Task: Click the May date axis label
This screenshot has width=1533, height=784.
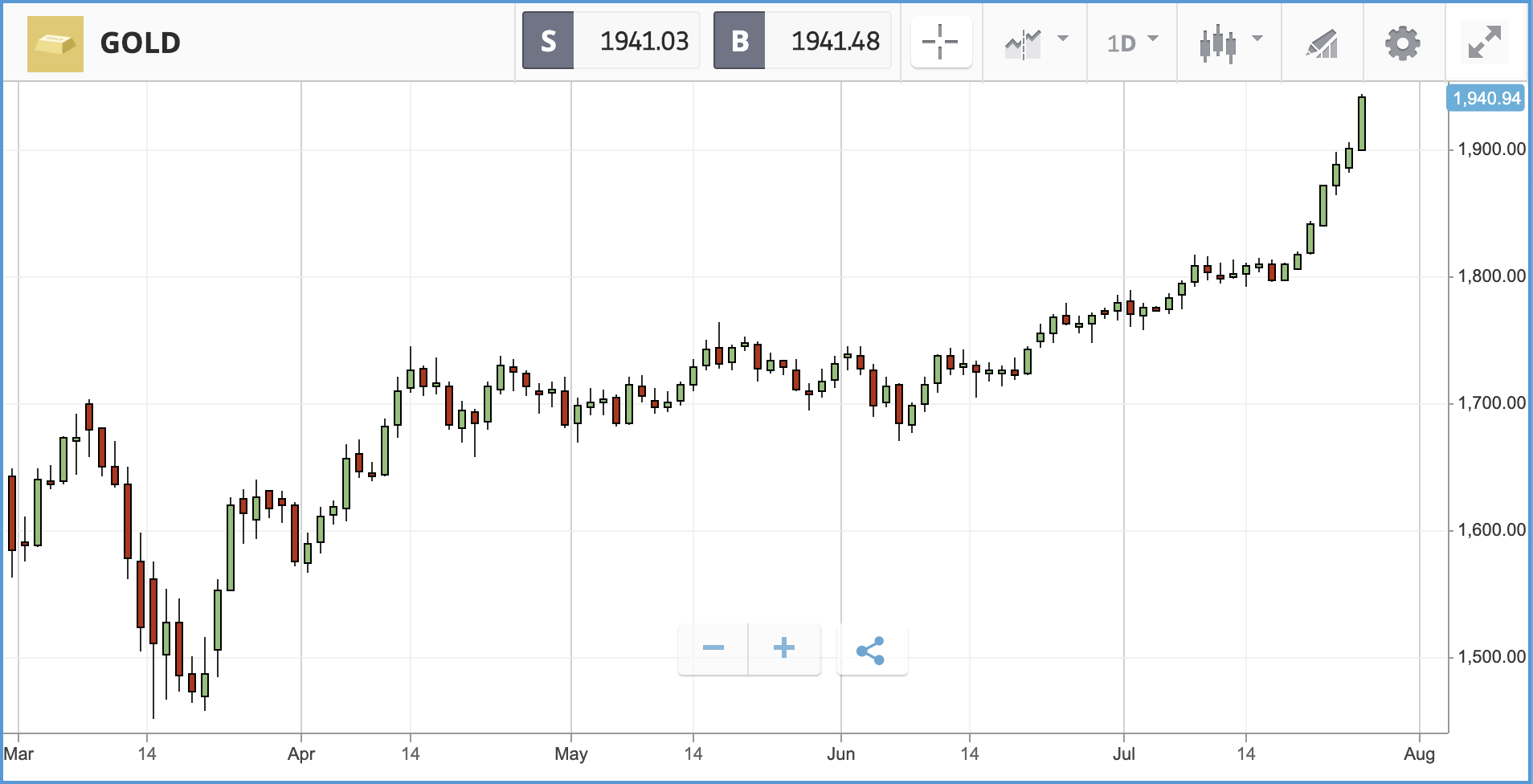Action: (571, 754)
